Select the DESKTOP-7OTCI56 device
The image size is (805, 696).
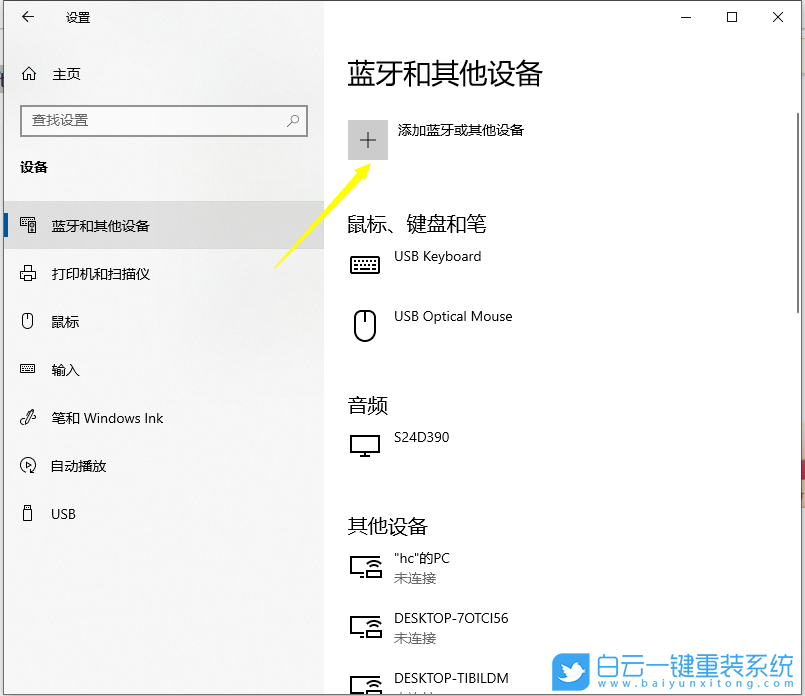450,618
